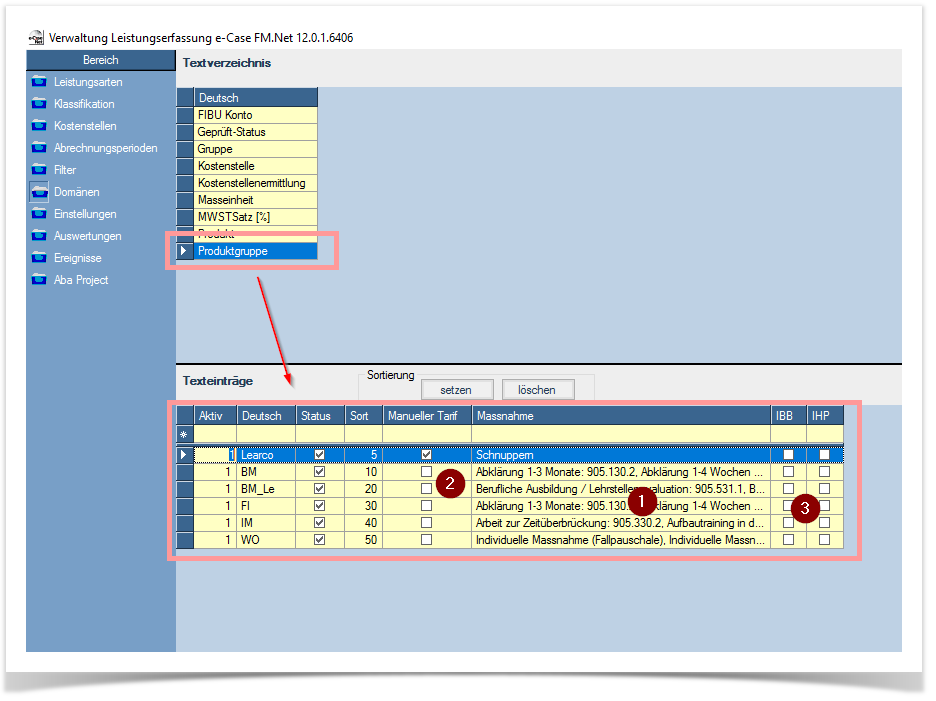Click the Aba Project folder icon
The width and height of the screenshot is (936, 701).
(x=39, y=279)
